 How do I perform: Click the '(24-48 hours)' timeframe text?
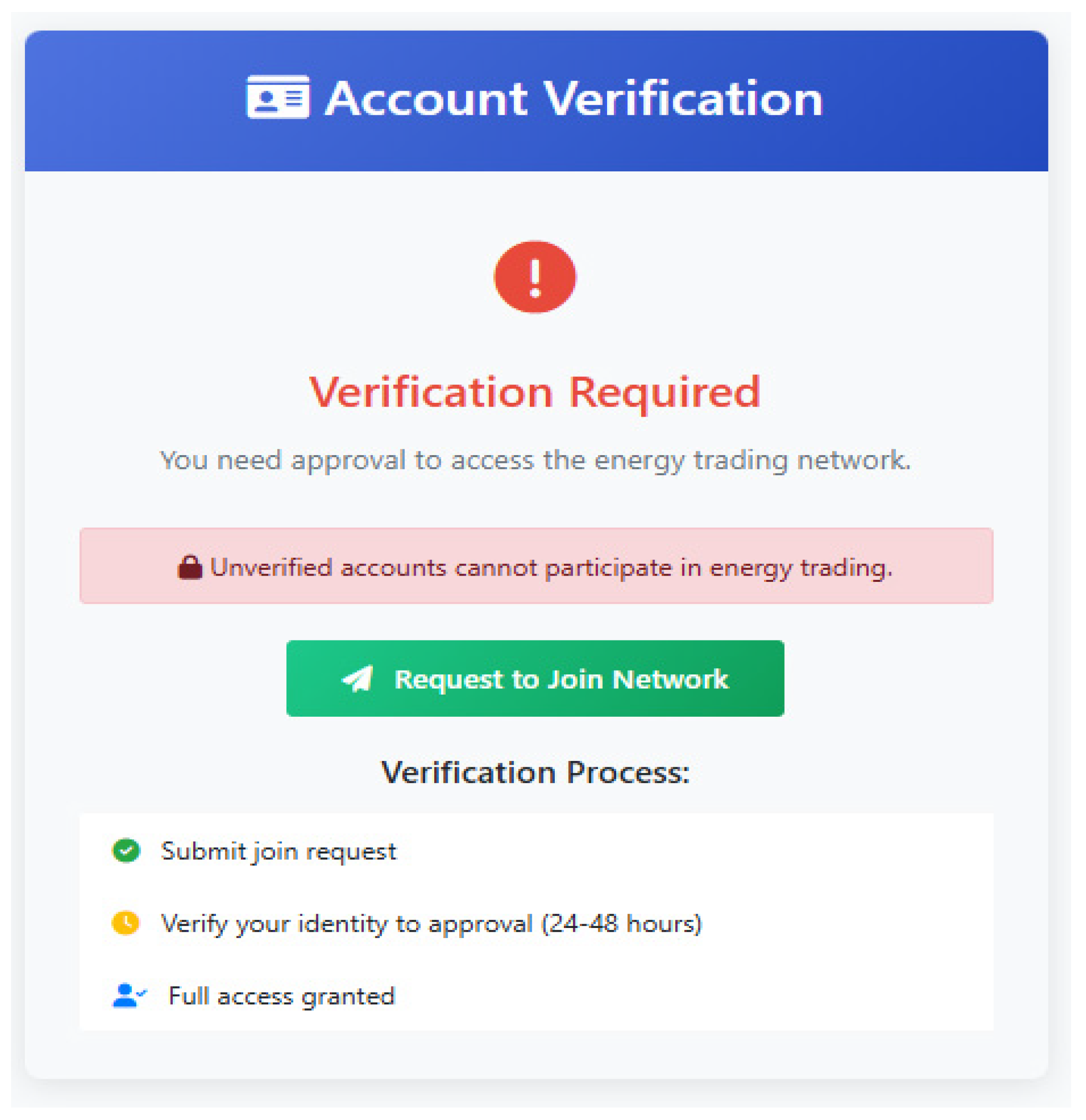pyautogui.click(x=621, y=924)
